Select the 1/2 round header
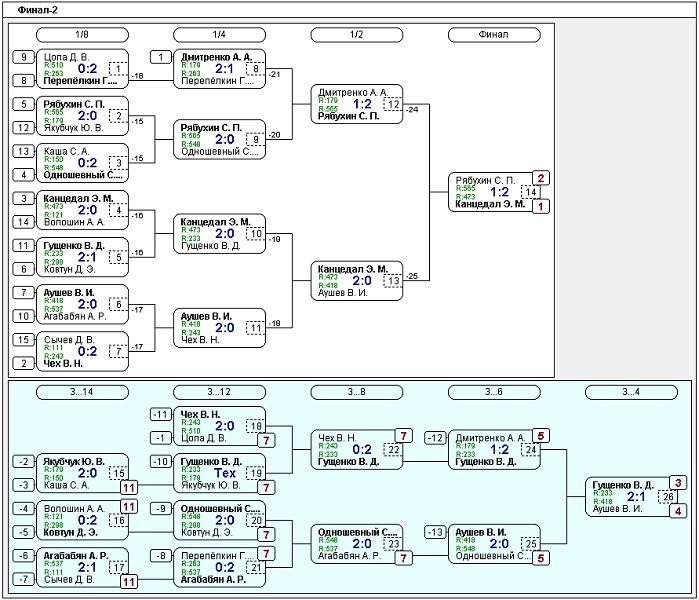Image resolution: width=699 pixels, height=600 pixels. click(357, 35)
